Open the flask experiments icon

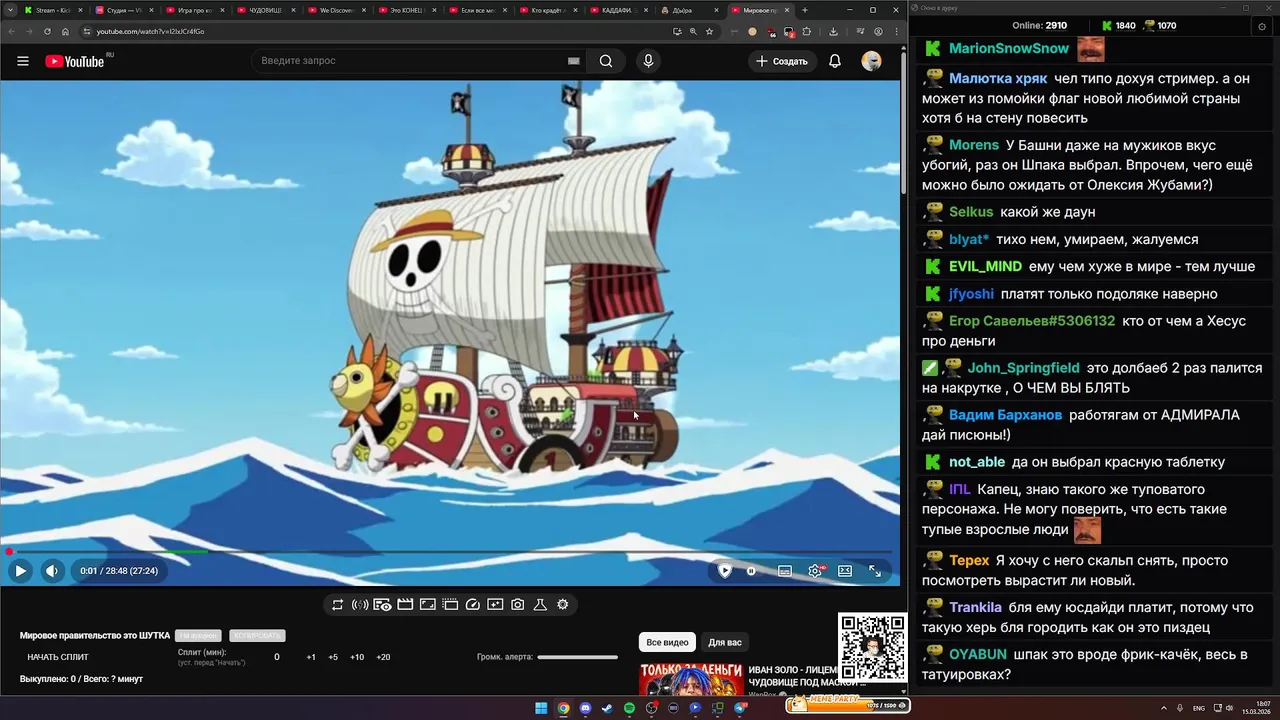[540, 605]
